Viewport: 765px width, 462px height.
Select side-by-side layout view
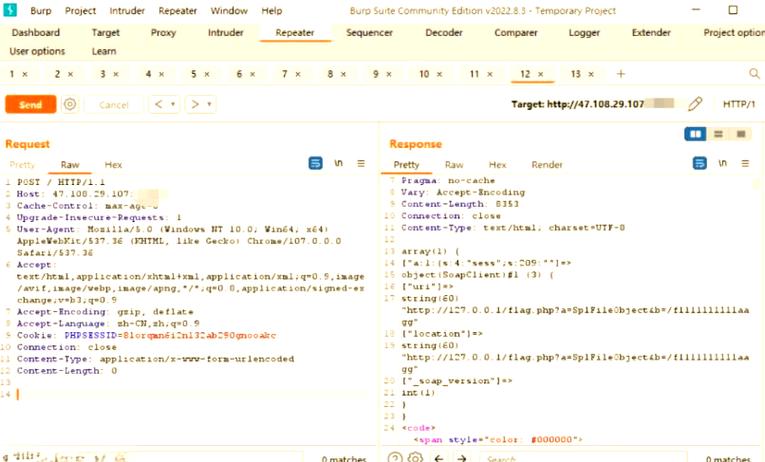697,134
